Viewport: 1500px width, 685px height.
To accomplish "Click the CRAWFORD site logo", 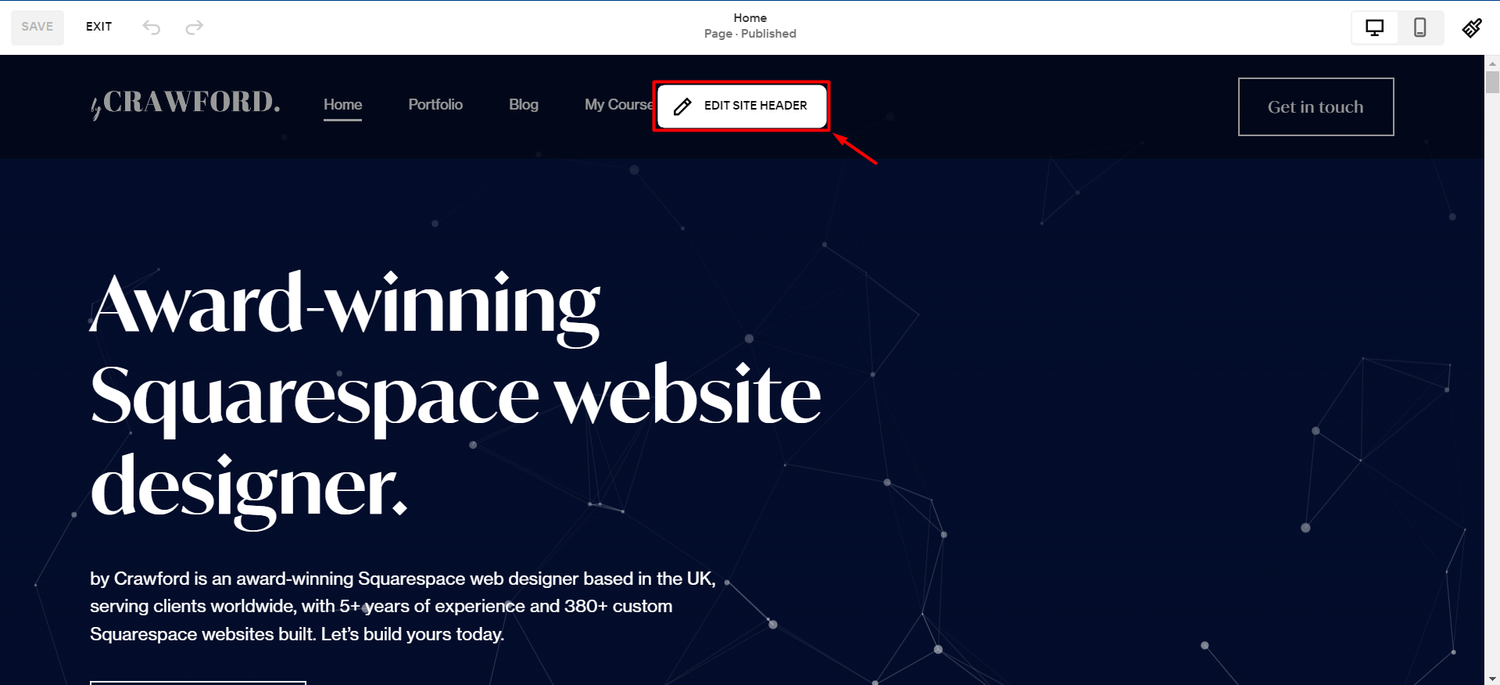I will coord(184,102).
